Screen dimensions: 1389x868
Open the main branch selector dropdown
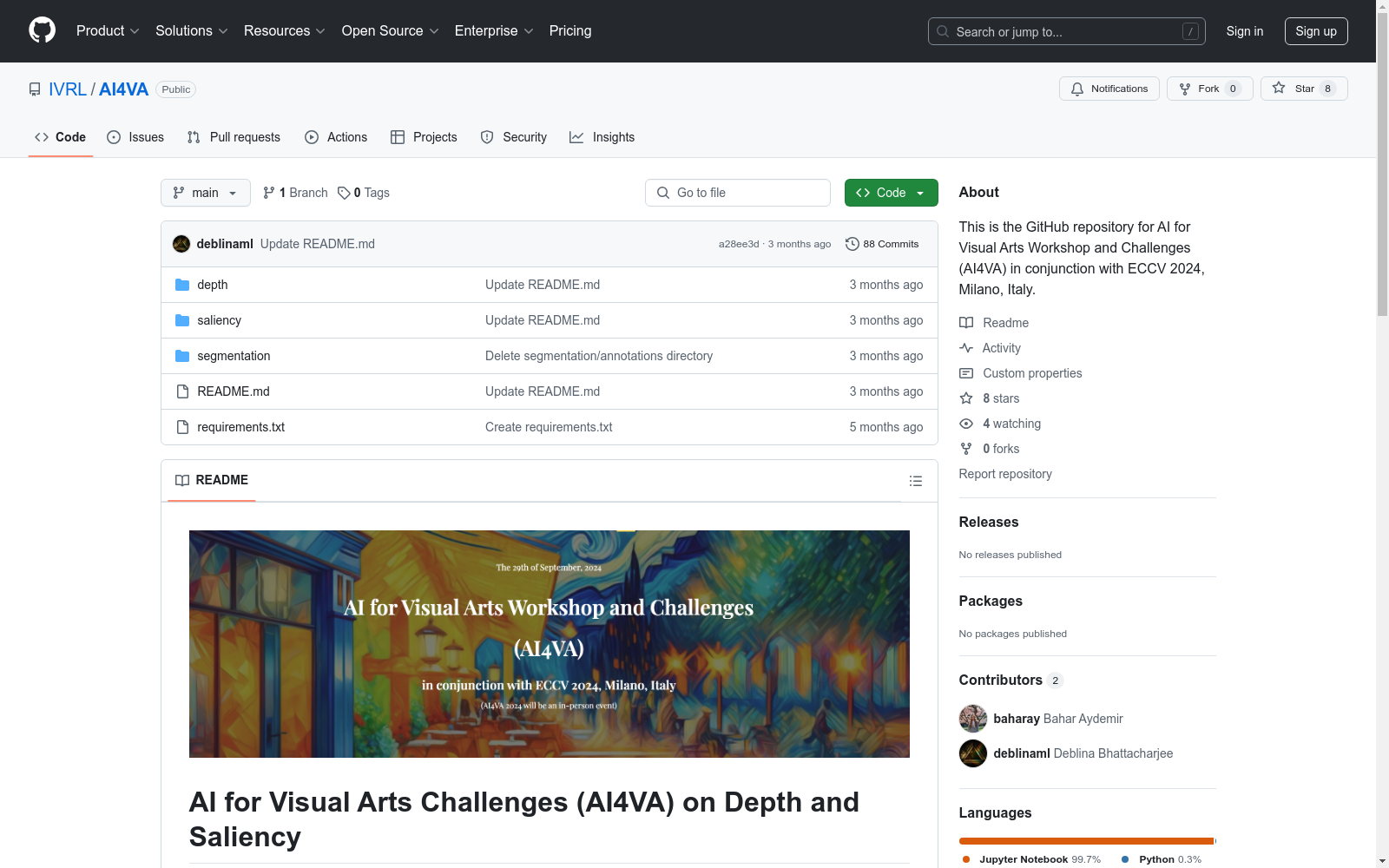[x=206, y=193]
